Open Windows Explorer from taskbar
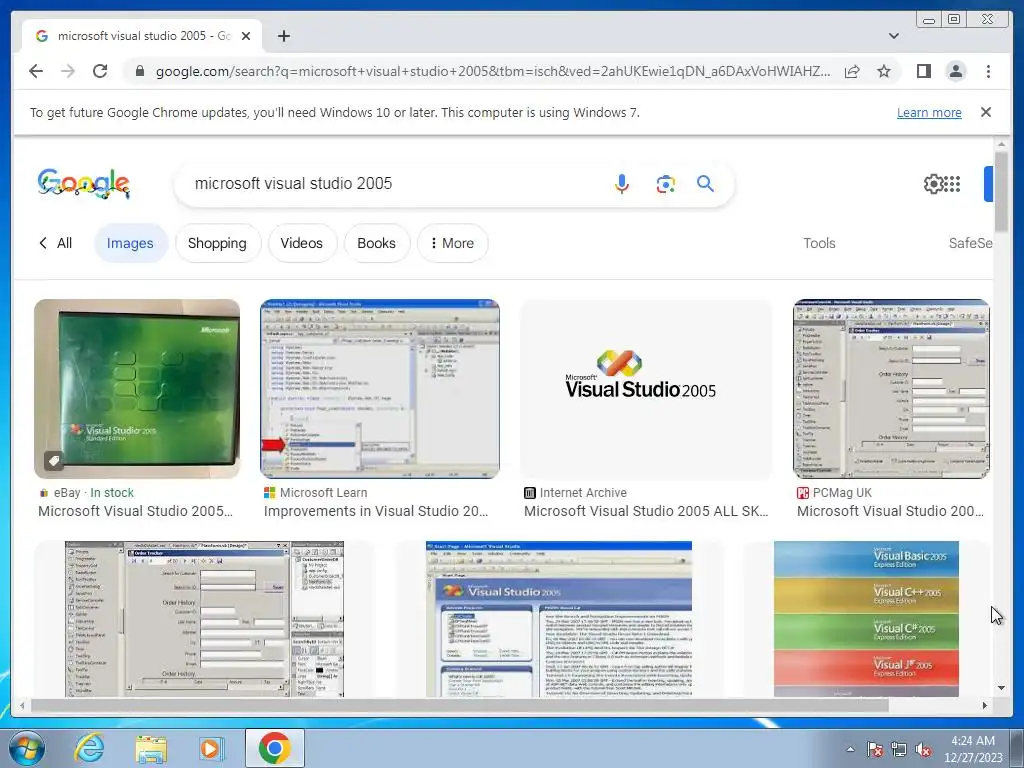This screenshot has height=768, width=1024. click(151, 749)
